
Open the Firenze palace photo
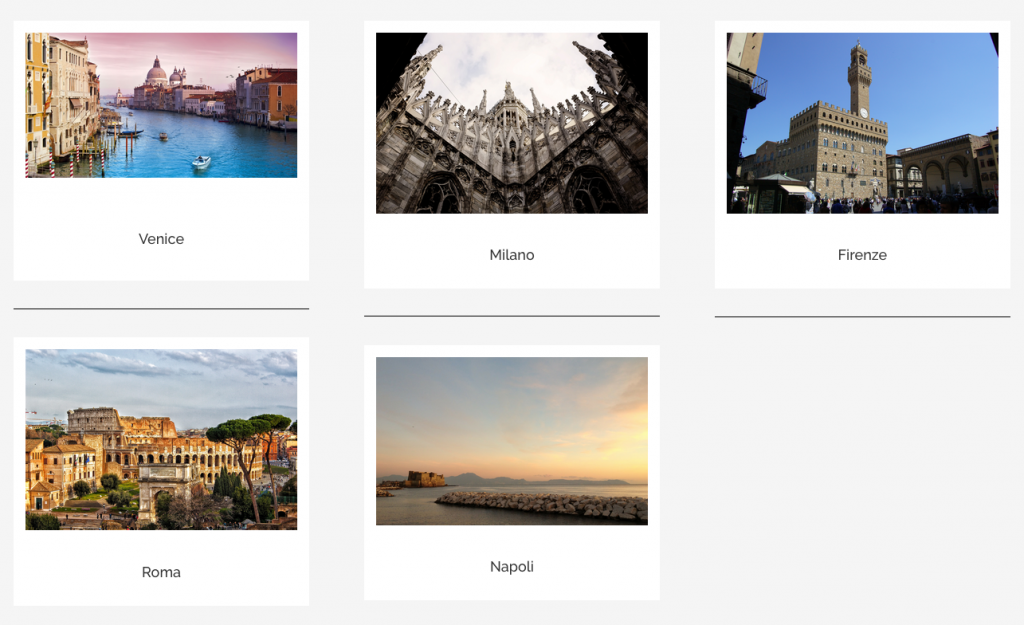[862, 123]
